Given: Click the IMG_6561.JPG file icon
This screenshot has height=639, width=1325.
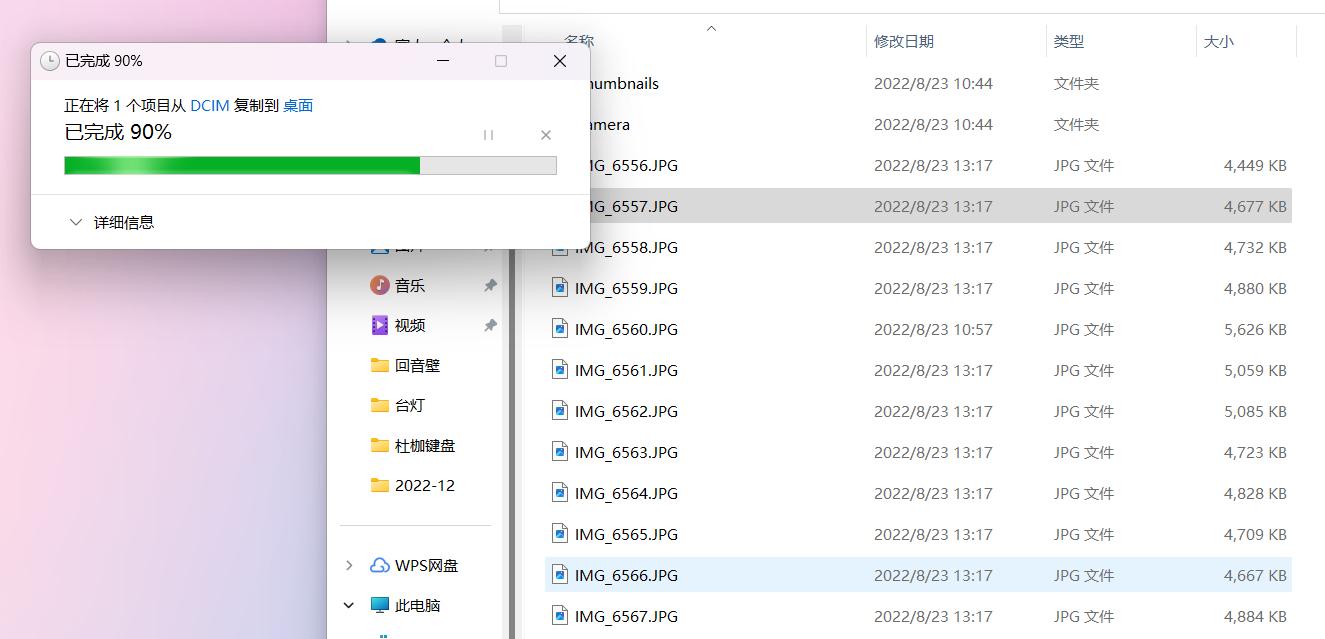Looking at the screenshot, I should [x=560, y=370].
